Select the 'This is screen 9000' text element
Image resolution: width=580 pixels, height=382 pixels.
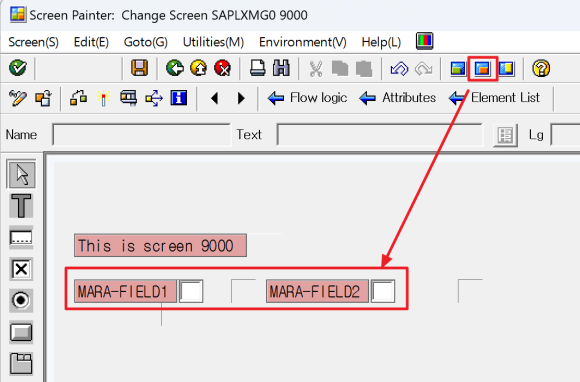[160, 246]
